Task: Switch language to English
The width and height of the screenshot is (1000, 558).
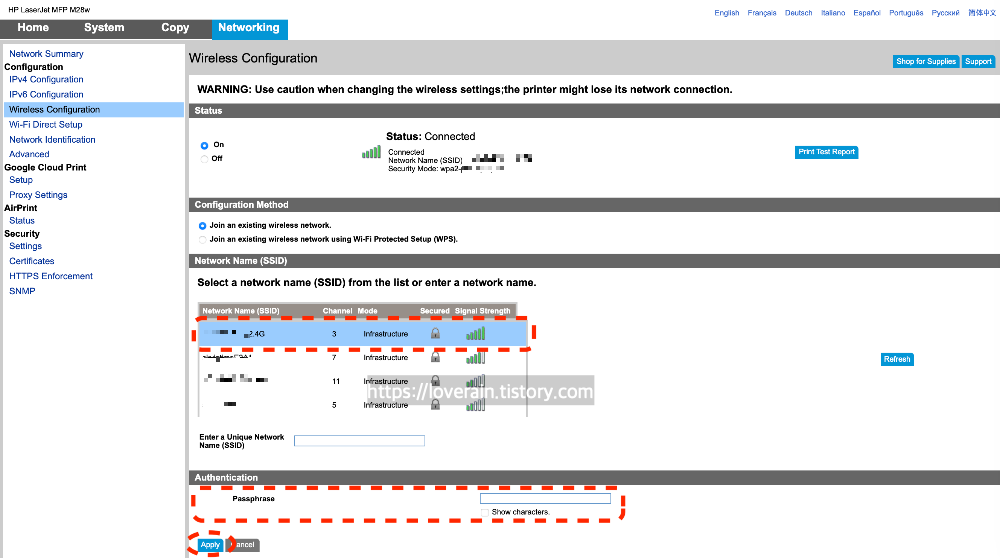Action: 726,13
